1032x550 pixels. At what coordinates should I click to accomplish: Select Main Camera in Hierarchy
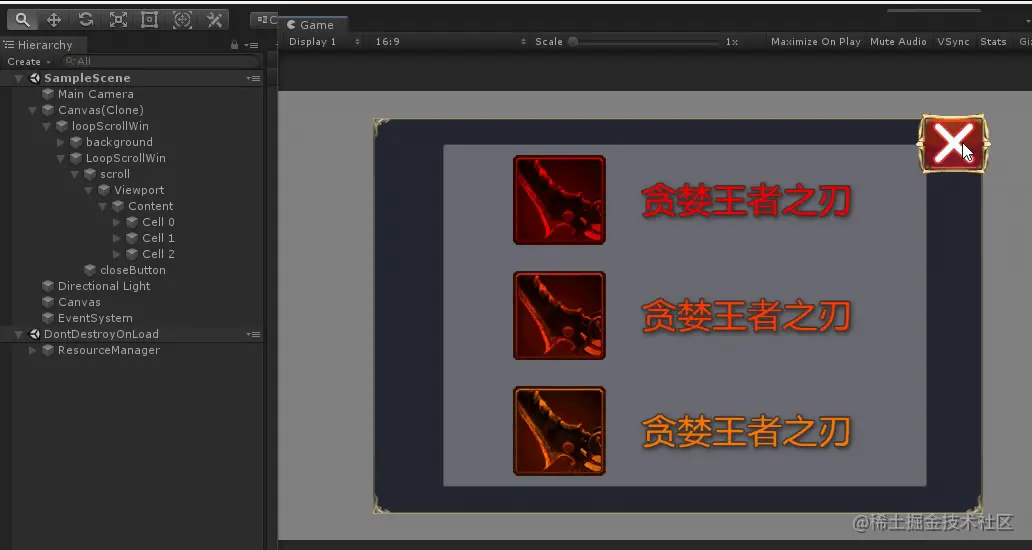click(x=95, y=94)
